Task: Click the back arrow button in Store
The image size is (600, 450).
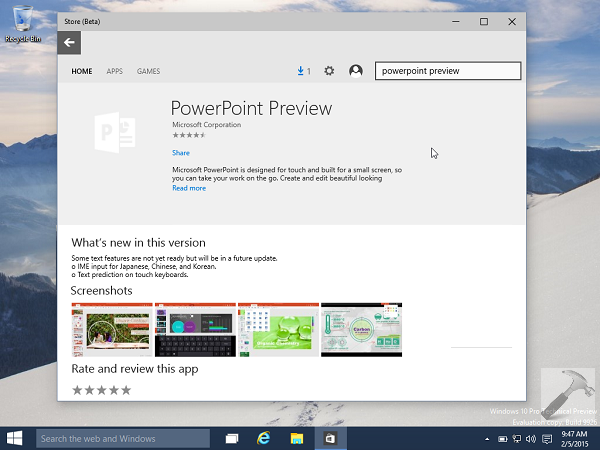Action: [68, 42]
